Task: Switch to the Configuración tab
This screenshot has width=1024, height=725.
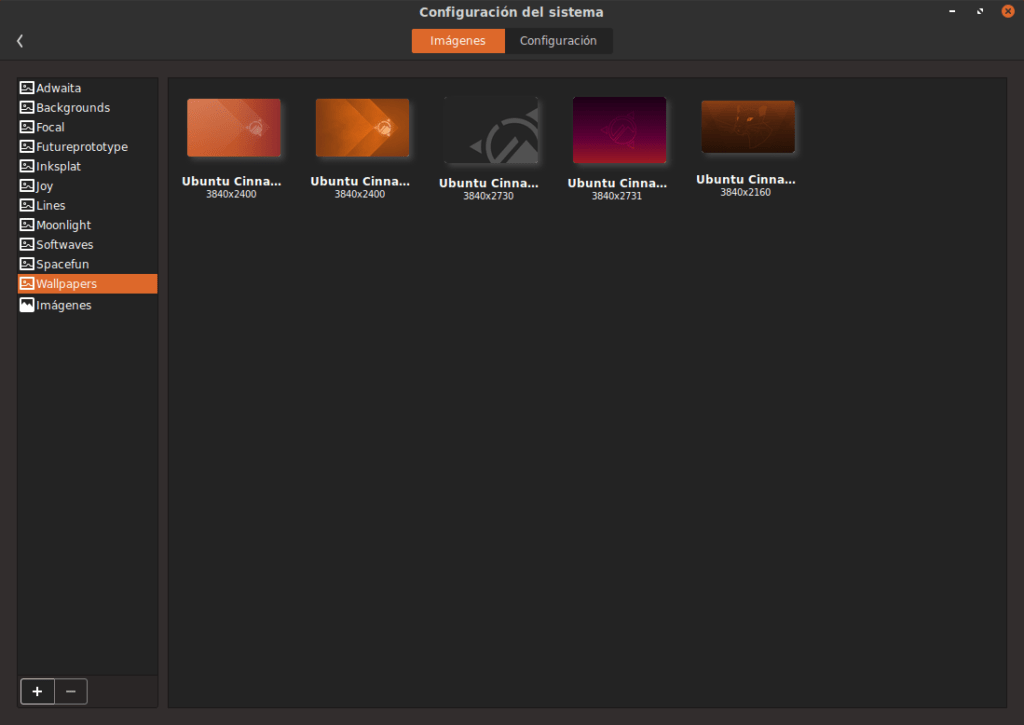Action: (x=558, y=41)
